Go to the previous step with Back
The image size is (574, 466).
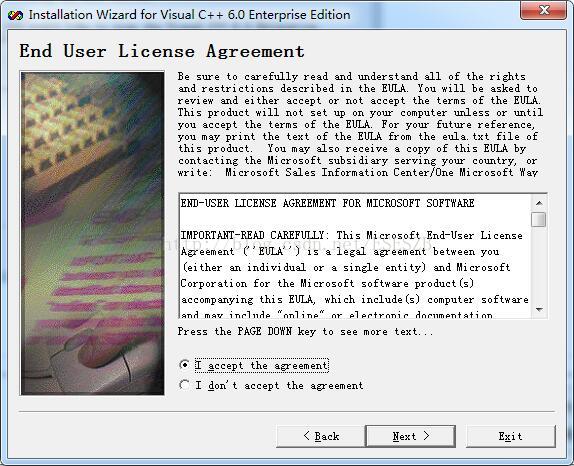coord(321,436)
